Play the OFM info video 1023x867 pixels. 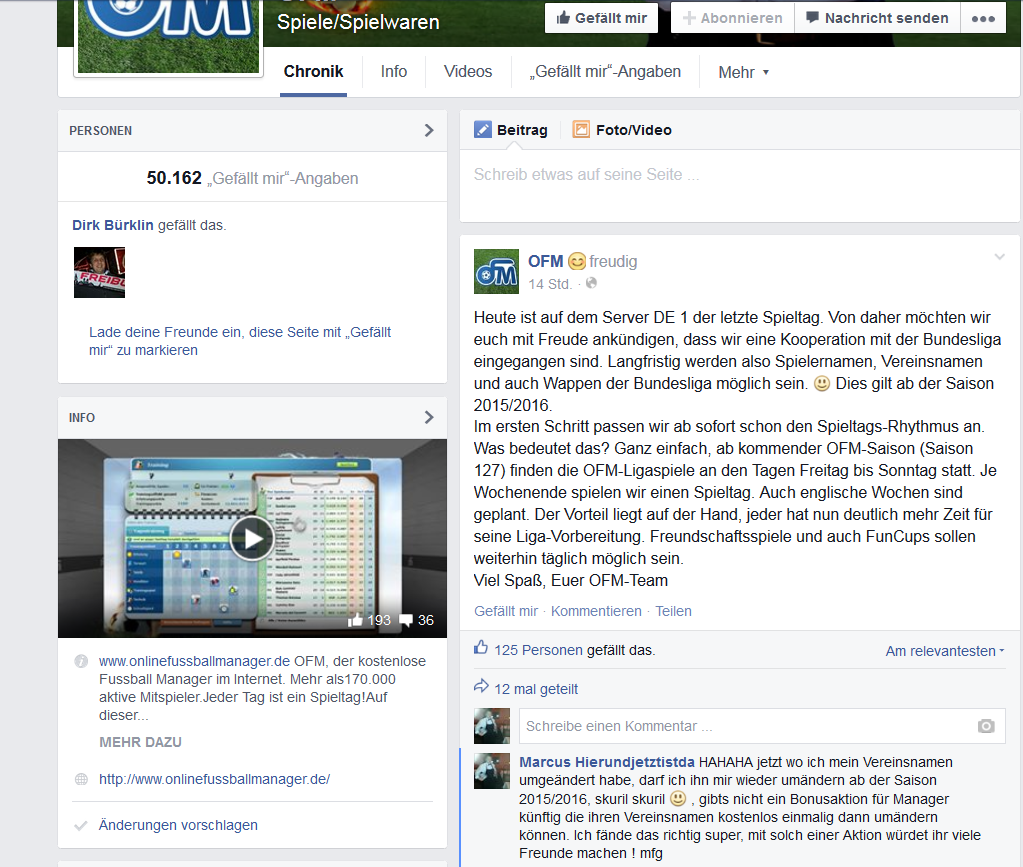pyautogui.click(x=252, y=538)
